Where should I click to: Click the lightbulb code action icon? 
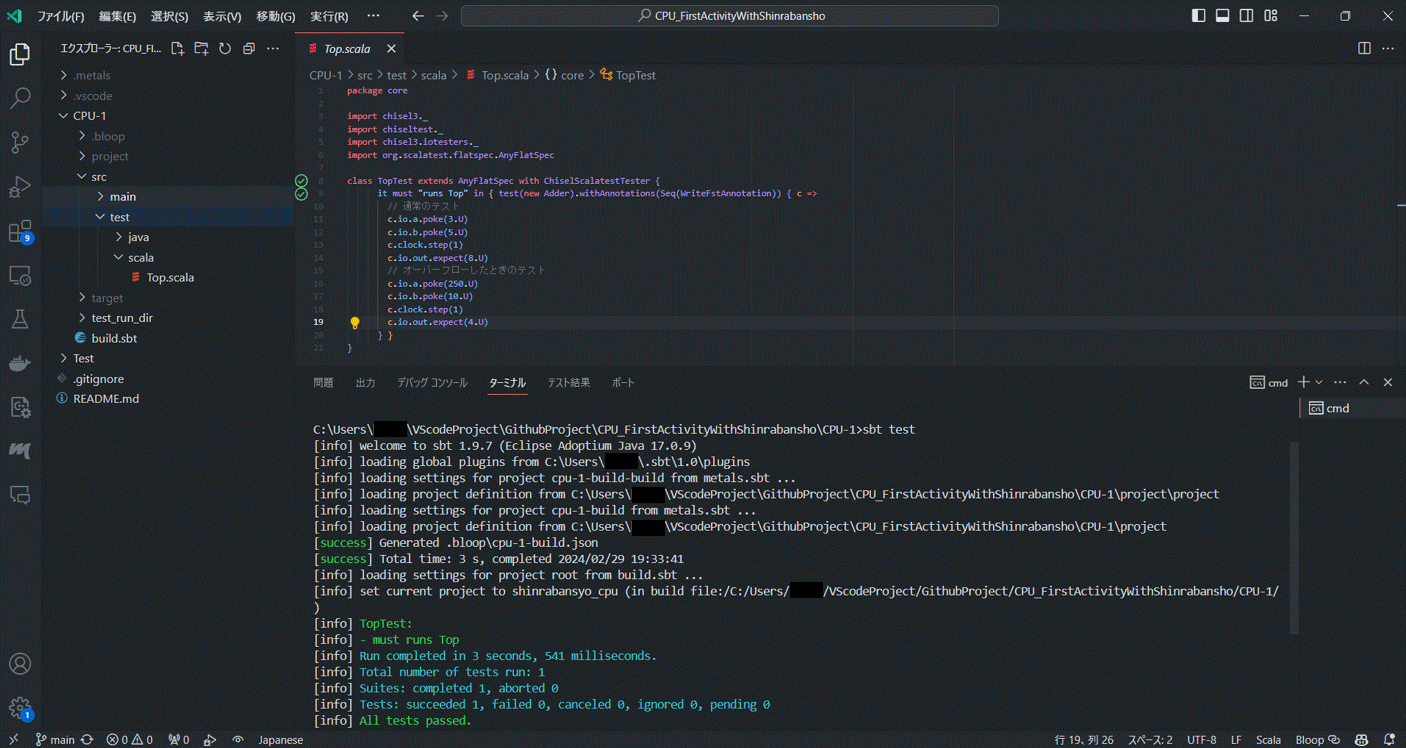pyautogui.click(x=354, y=323)
